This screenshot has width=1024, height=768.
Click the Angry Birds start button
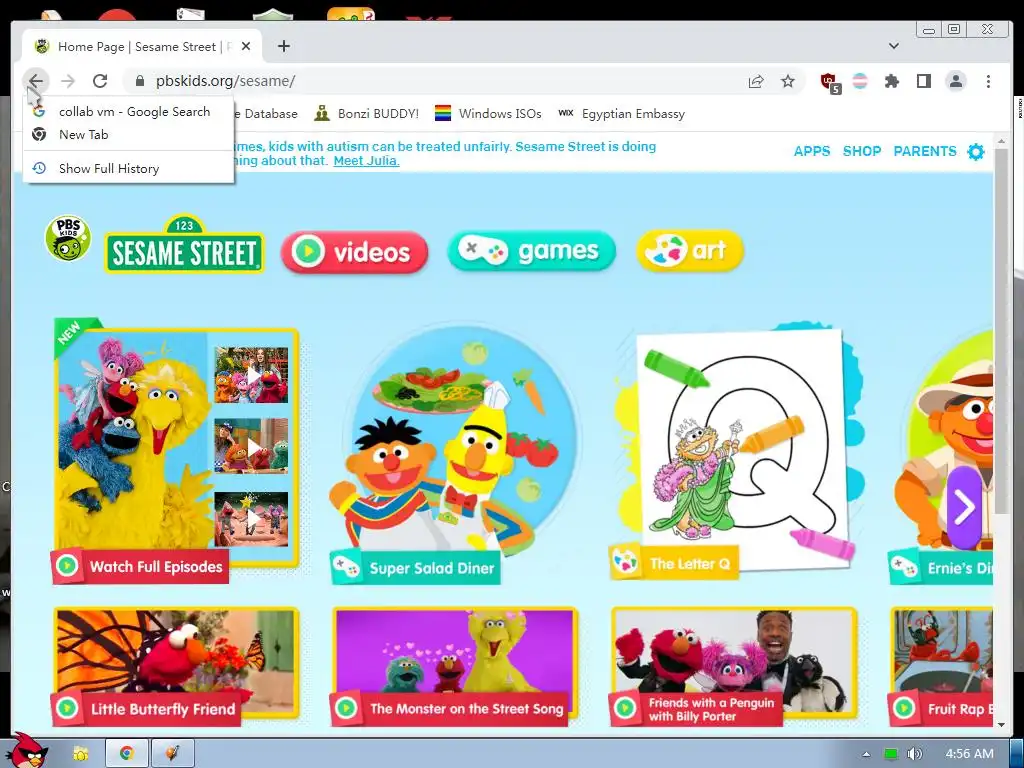coord(25,750)
